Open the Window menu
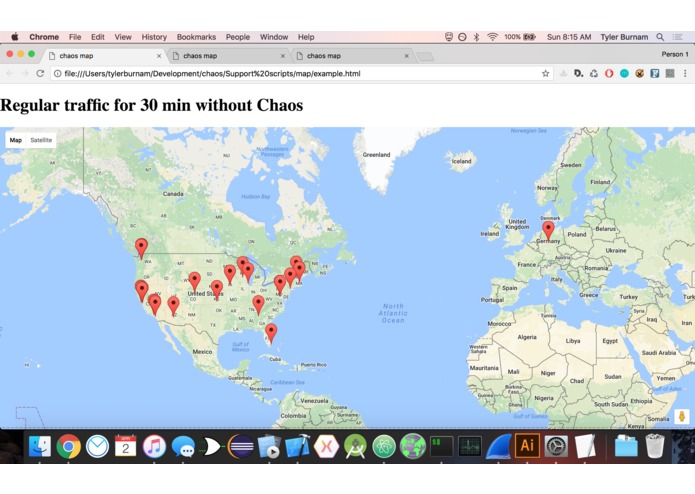Image resolution: width=695 pixels, height=494 pixels. tap(273, 37)
